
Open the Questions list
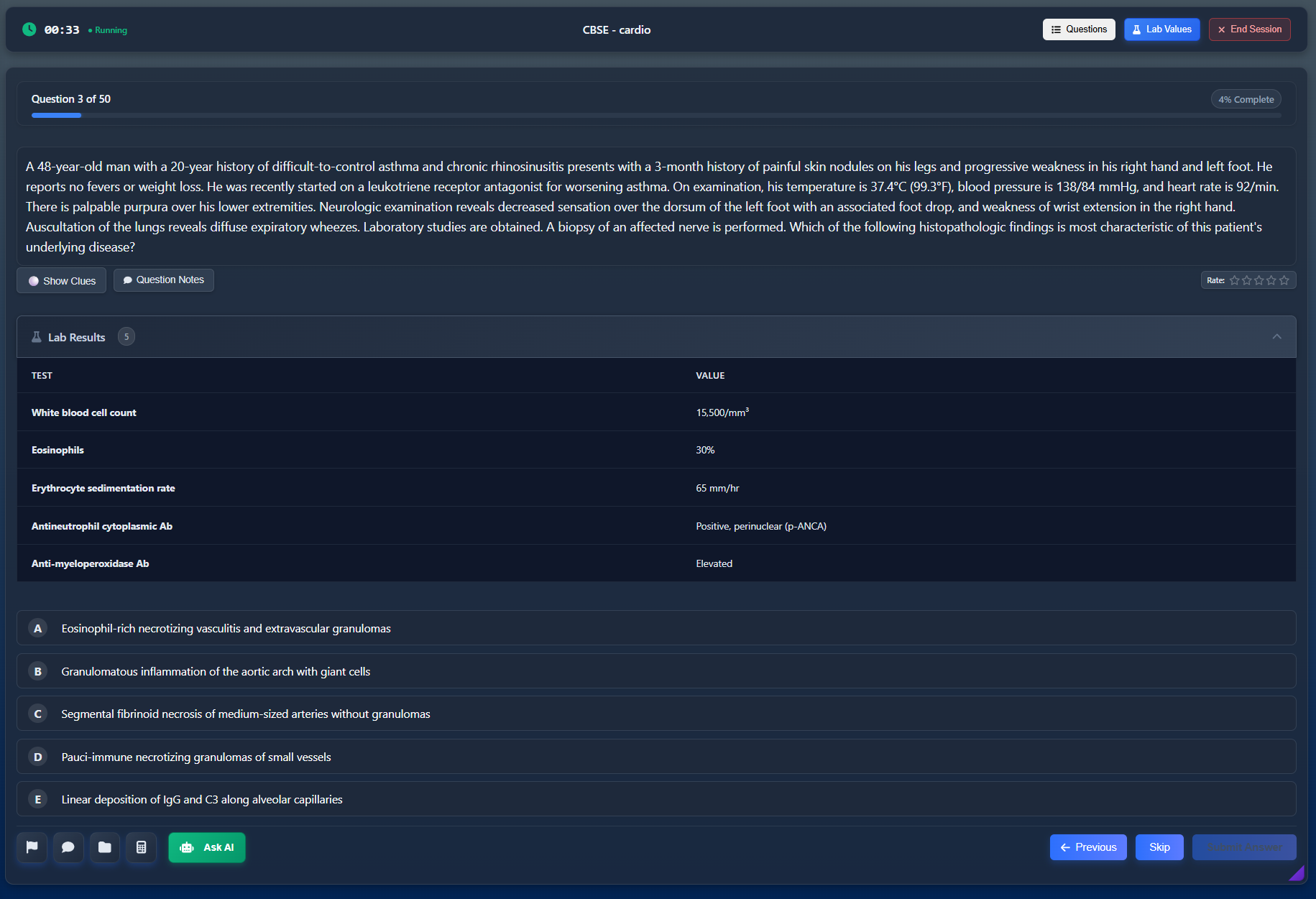click(1078, 29)
